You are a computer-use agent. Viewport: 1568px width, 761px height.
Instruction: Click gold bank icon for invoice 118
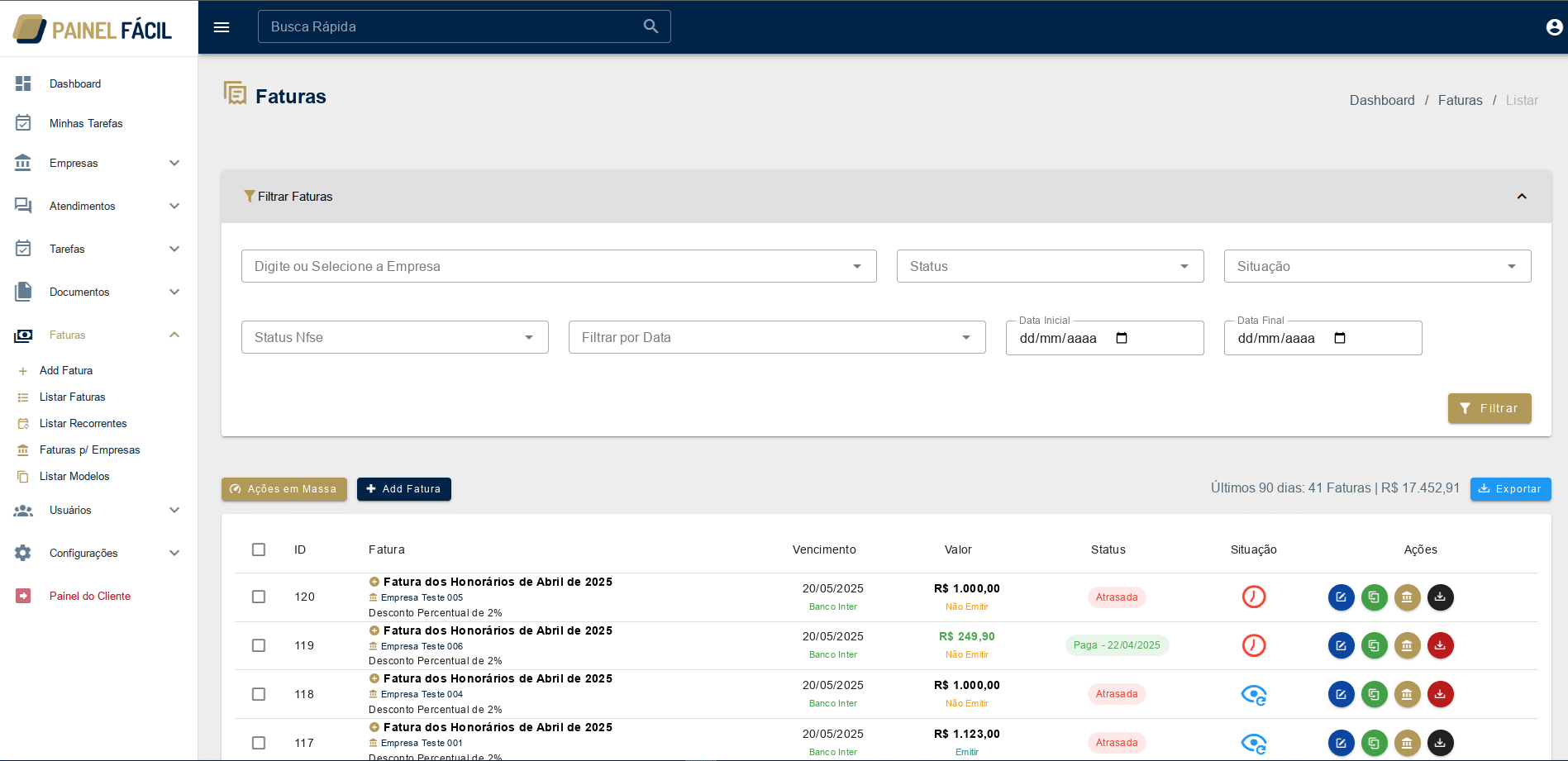[x=1407, y=694]
